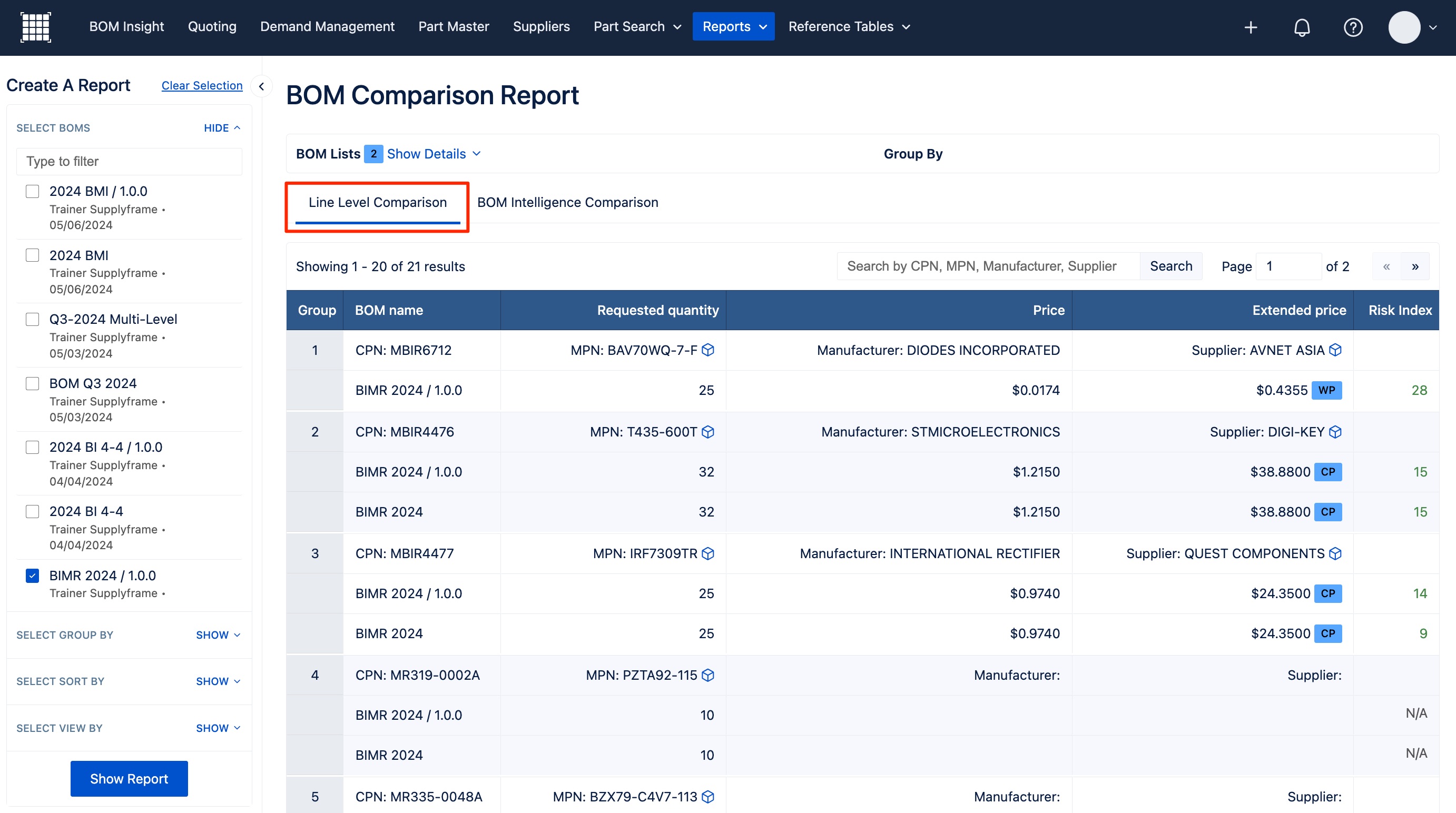Click CP badge in group 2 BIMR 2024 / 1.0.0 row
Image resolution: width=1456 pixels, height=813 pixels.
click(1327, 472)
